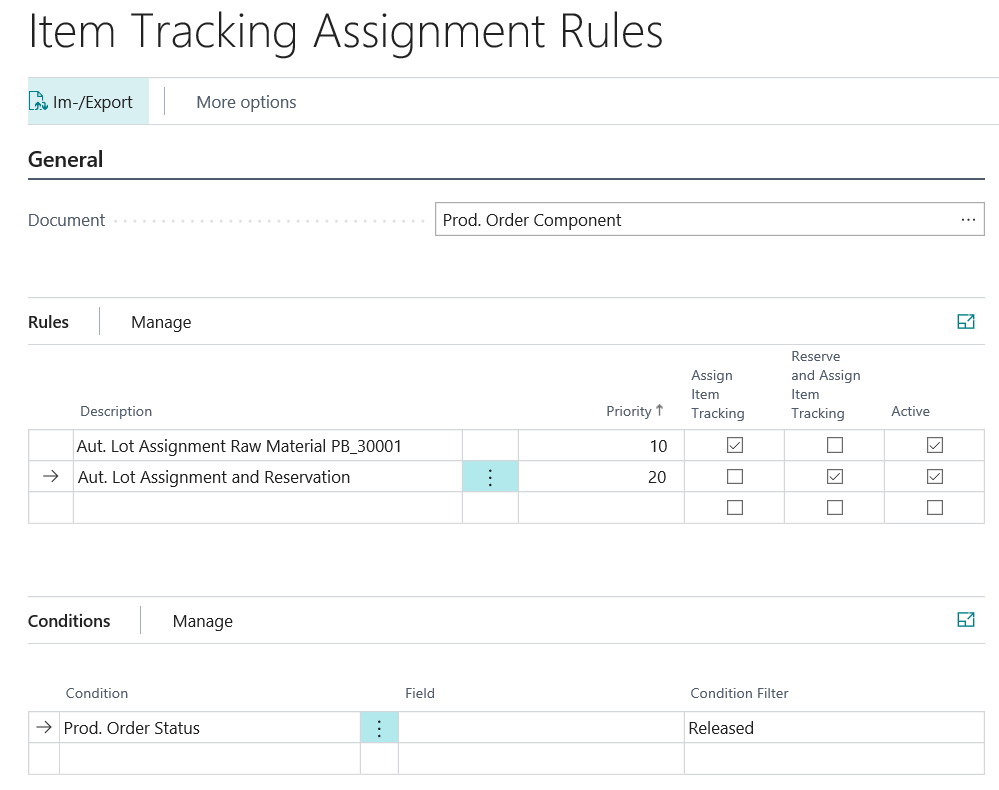Click the Condition column header
999x790 pixels.
[97, 693]
